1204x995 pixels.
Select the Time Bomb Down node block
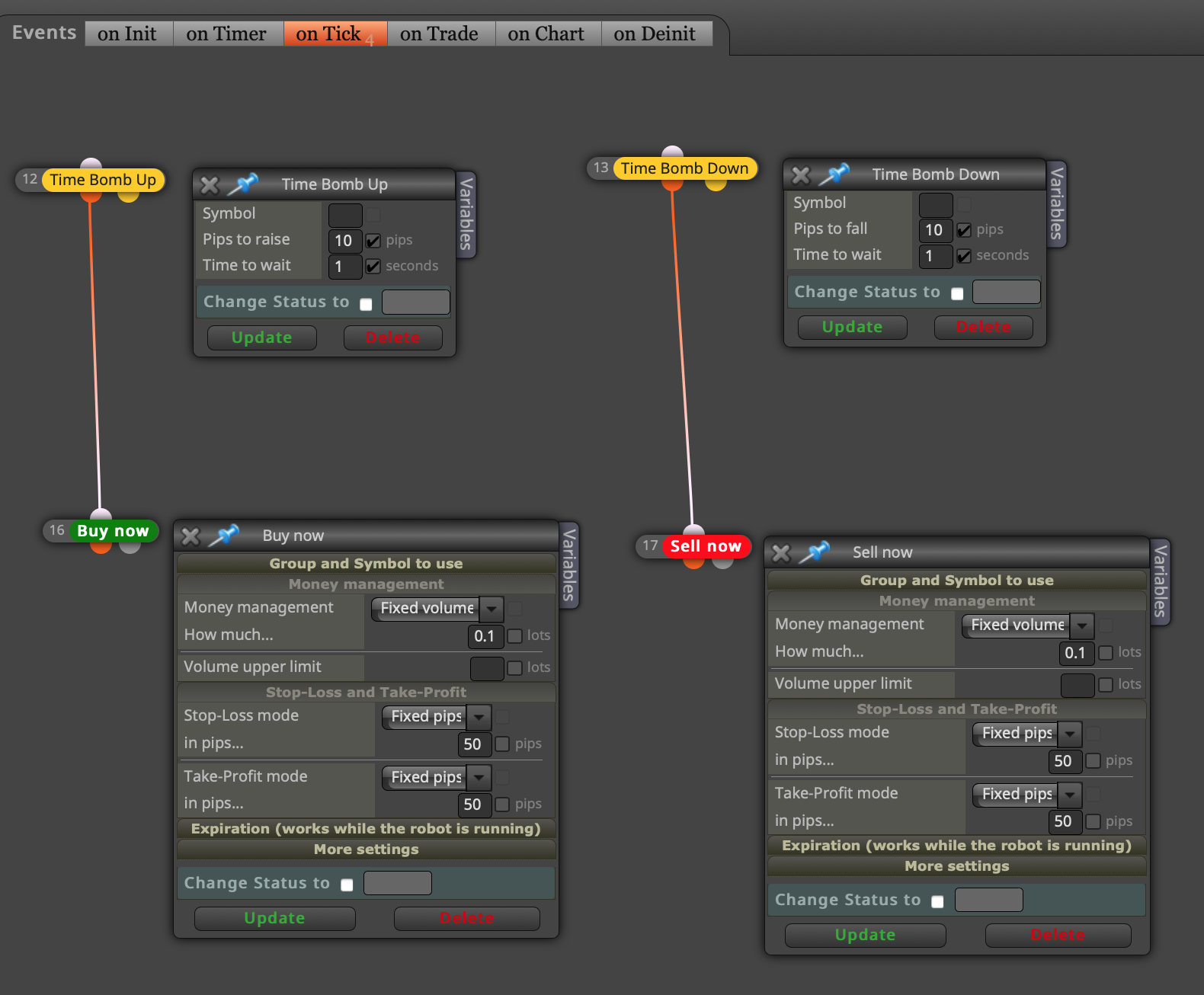tap(684, 168)
